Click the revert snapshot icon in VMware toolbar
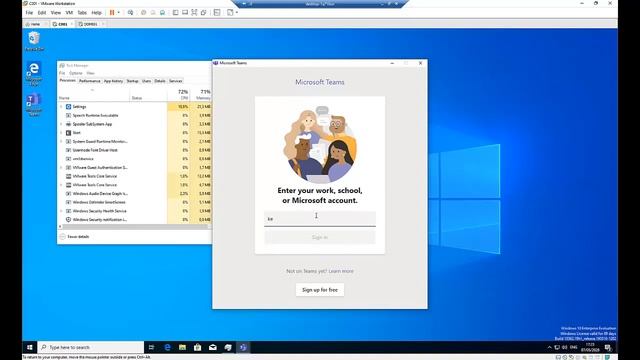This screenshot has width=640, height=360. click(x=153, y=13)
